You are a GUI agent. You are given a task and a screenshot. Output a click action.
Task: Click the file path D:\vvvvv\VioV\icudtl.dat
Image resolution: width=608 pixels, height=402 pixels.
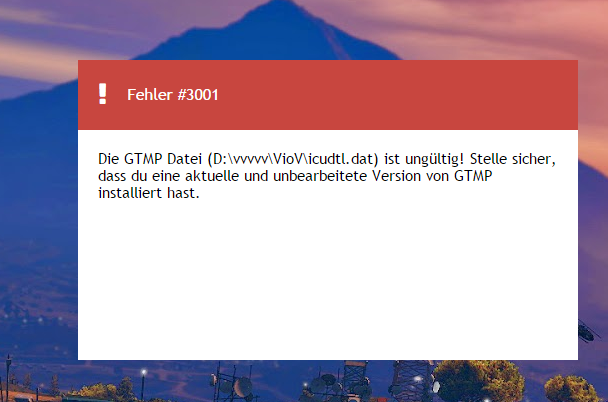pyautogui.click(x=293, y=159)
